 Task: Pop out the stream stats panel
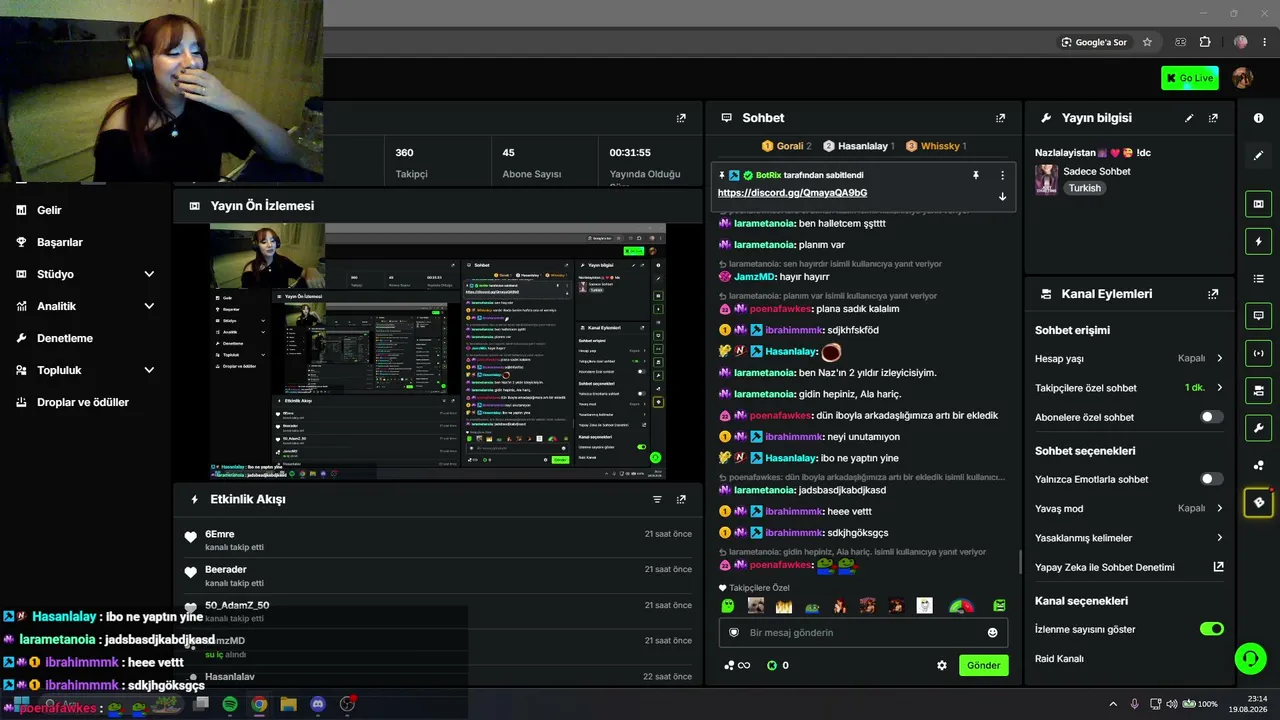pos(681,118)
